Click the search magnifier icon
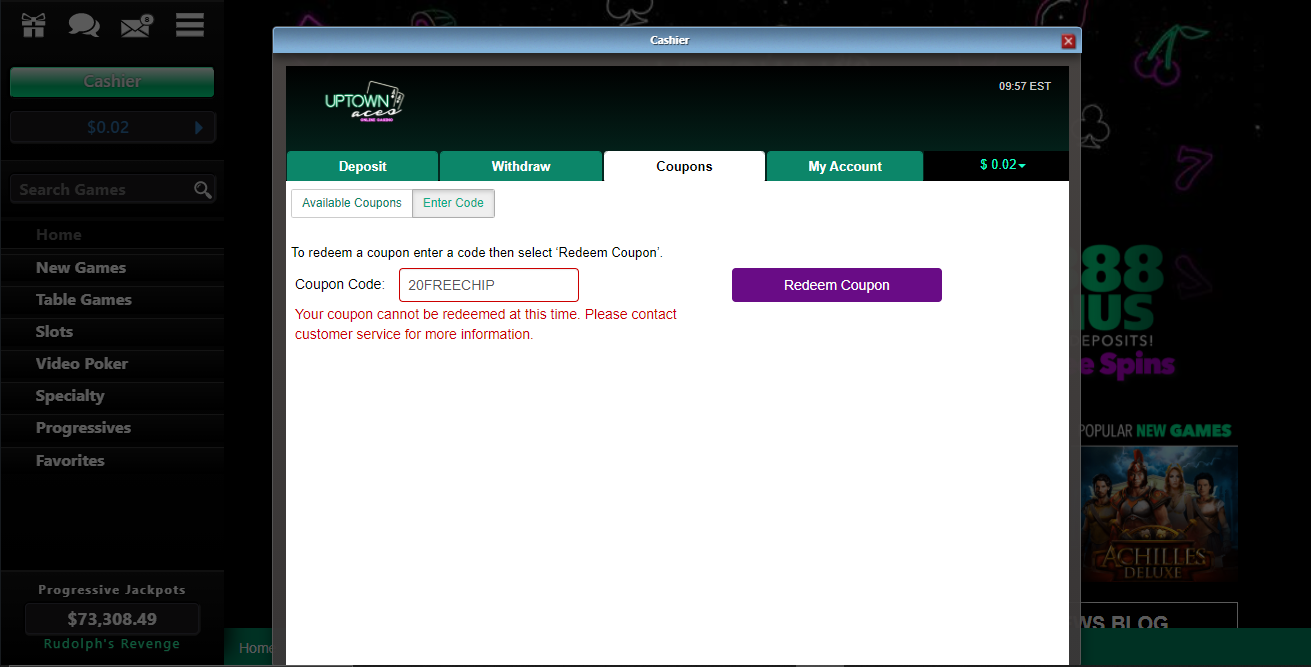Image resolution: width=1311 pixels, height=667 pixels. point(203,190)
